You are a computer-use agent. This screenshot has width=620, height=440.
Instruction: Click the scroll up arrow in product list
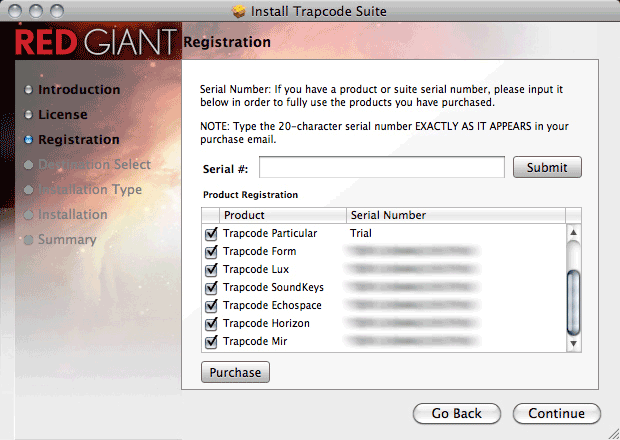coord(573,232)
